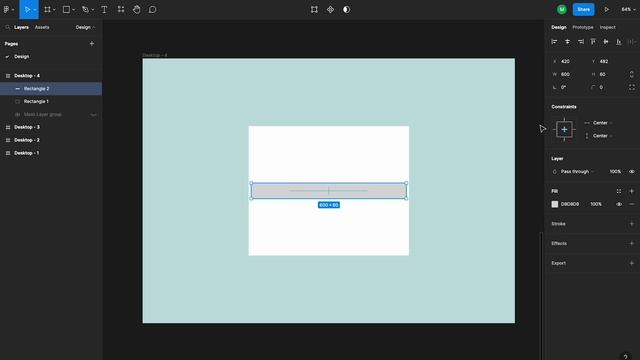The height and width of the screenshot is (360, 640).
Task: Align right icon in Design panel
Action: click(580, 42)
